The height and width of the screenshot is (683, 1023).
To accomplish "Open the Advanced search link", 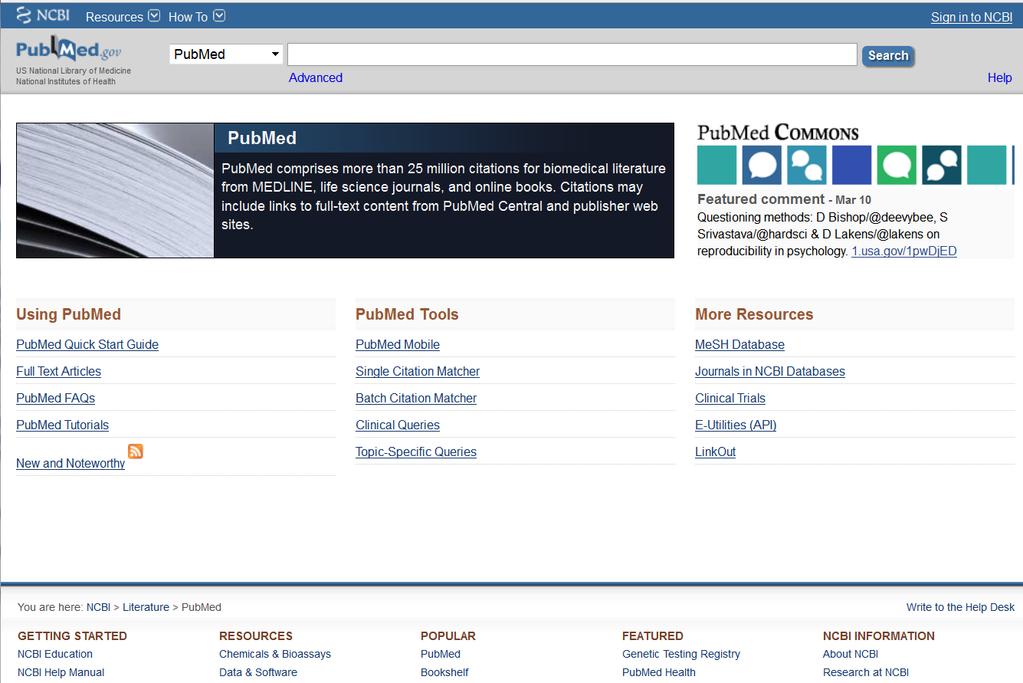I will (316, 78).
